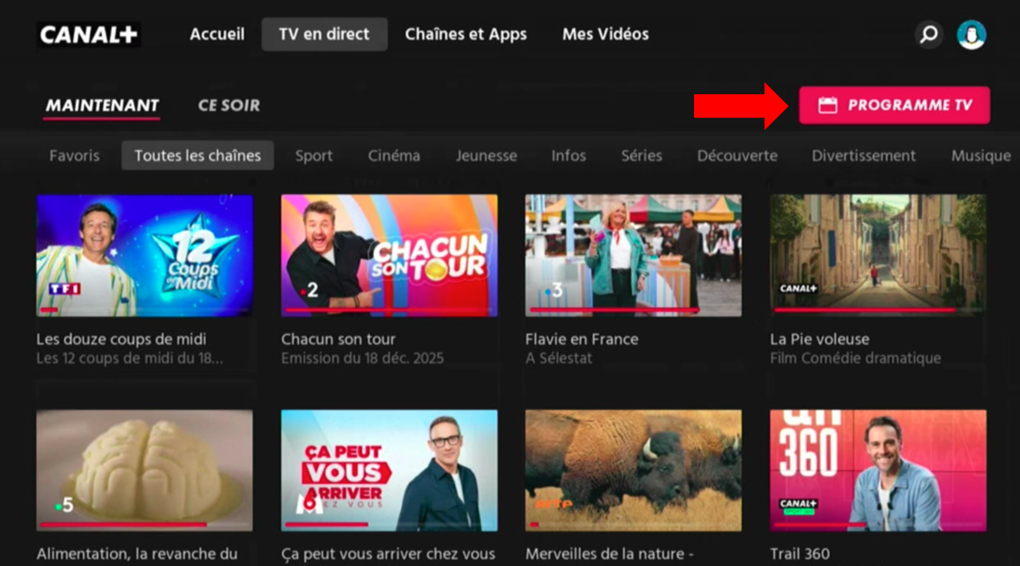The height and width of the screenshot is (566, 1020).
Task: Watch Les douze coups de midi thumbnail
Action: (x=145, y=255)
